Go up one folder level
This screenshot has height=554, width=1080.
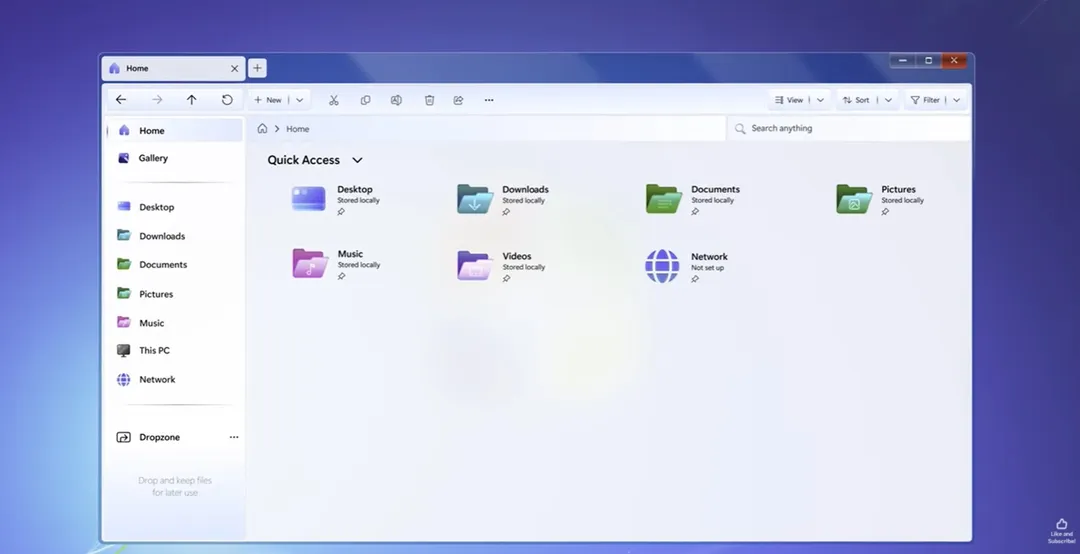191,100
